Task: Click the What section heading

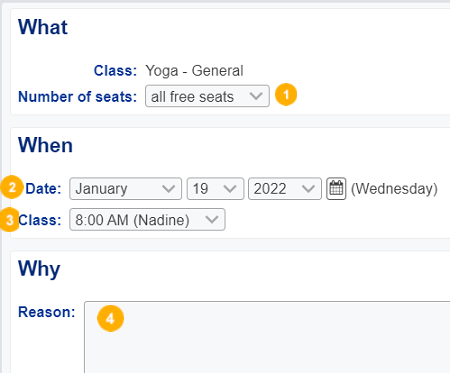Action: (x=43, y=27)
